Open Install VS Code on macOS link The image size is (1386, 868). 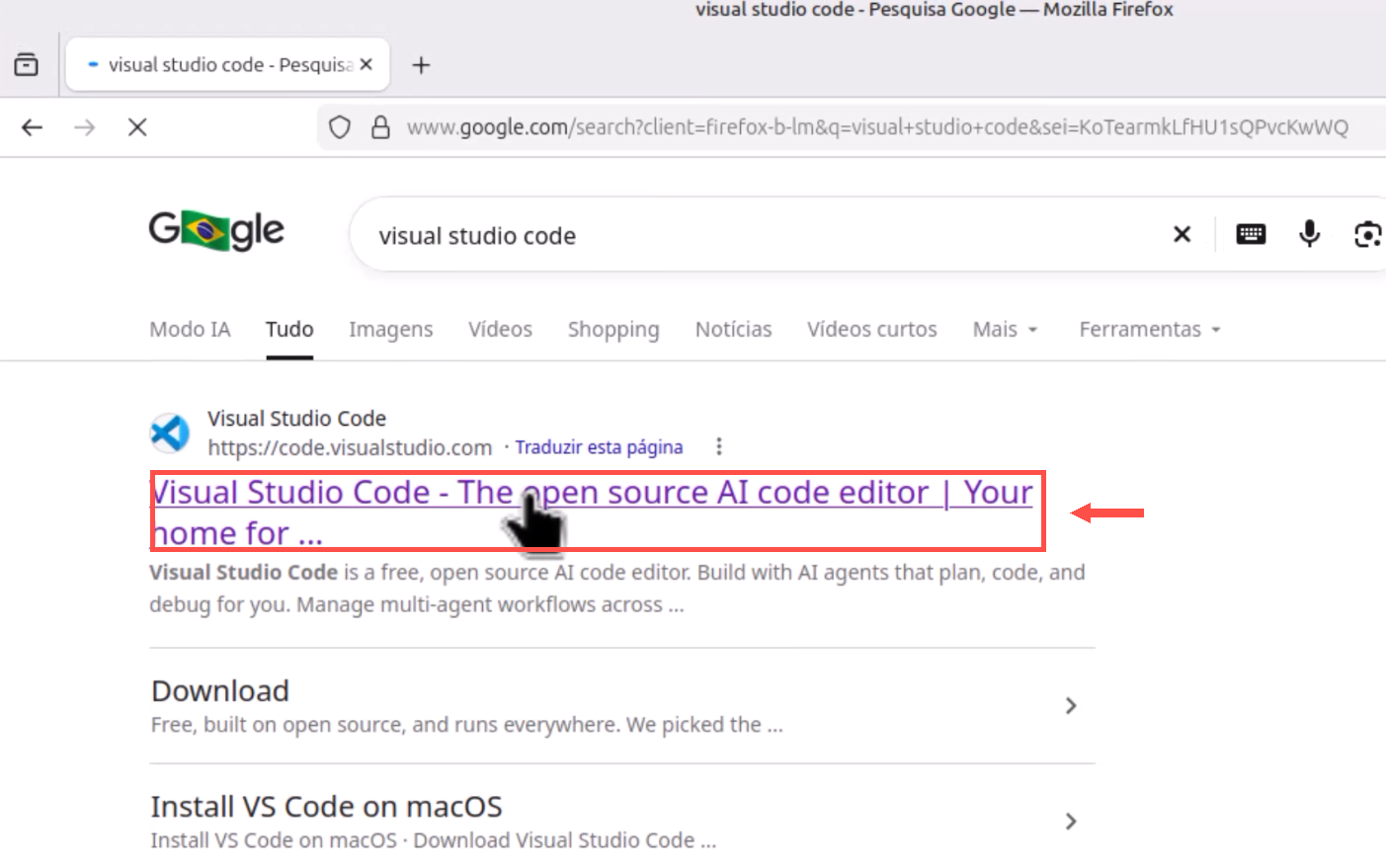[x=326, y=807]
